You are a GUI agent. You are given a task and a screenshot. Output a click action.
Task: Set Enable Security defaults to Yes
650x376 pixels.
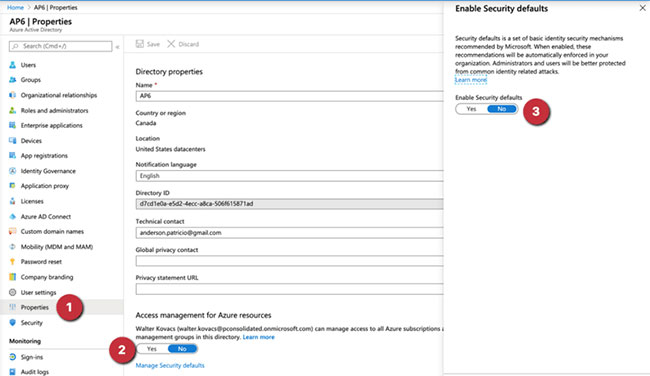pyautogui.click(x=471, y=109)
